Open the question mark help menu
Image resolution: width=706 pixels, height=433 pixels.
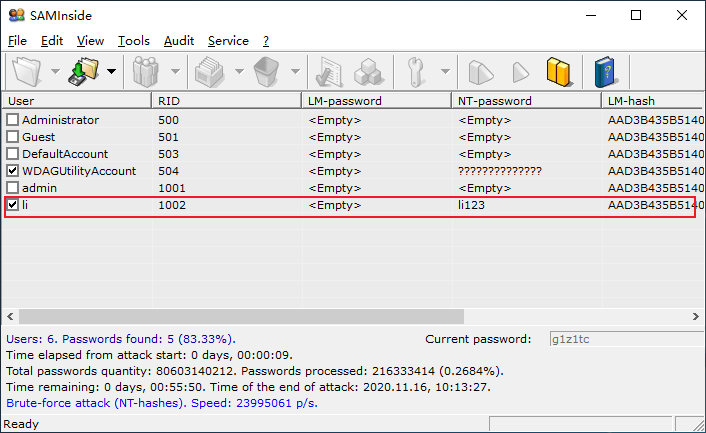coord(266,41)
